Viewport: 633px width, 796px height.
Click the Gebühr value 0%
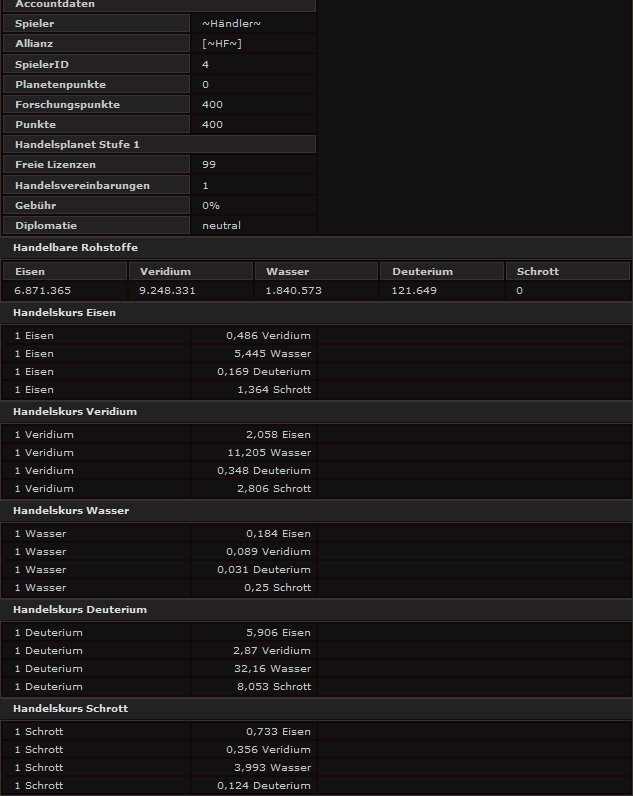210,205
